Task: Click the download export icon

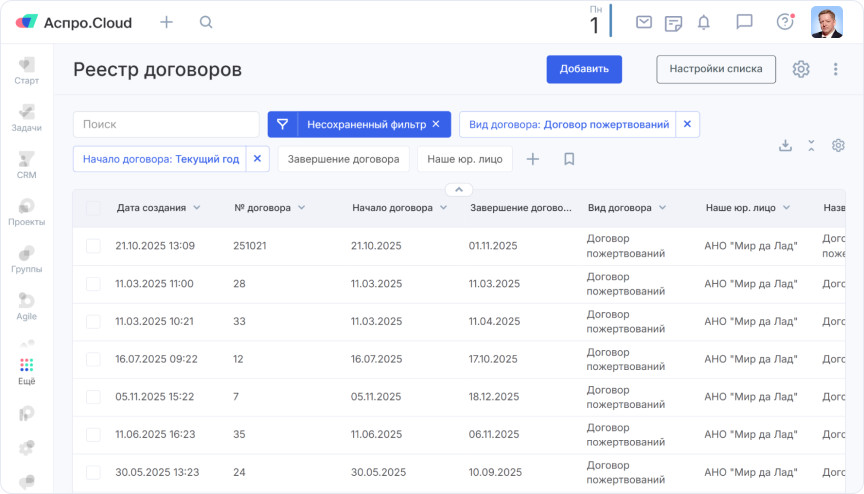Action: pyautogui.click(x=786, y=145)
